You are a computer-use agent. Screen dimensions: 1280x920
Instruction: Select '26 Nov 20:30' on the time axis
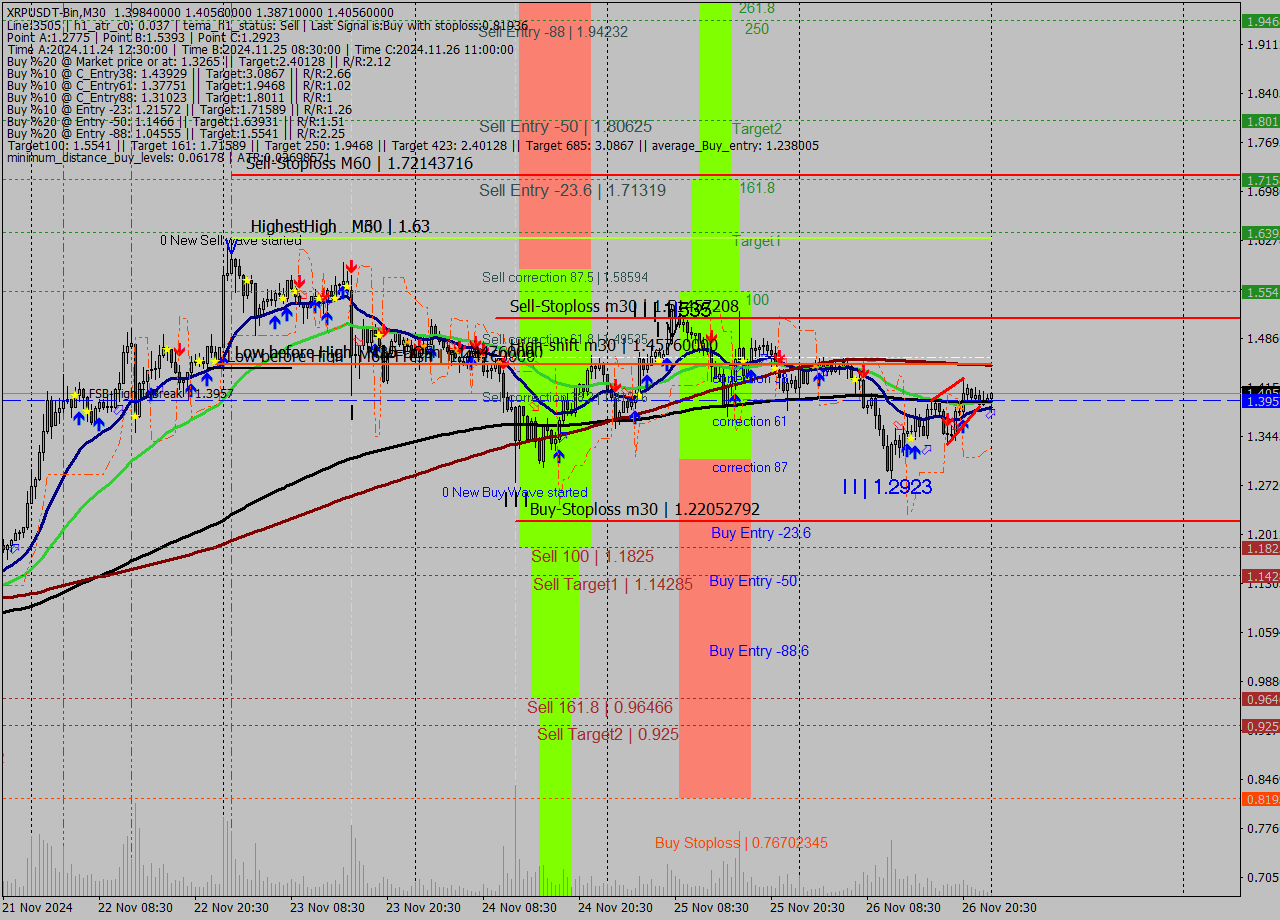click(x=1000, y=908)
